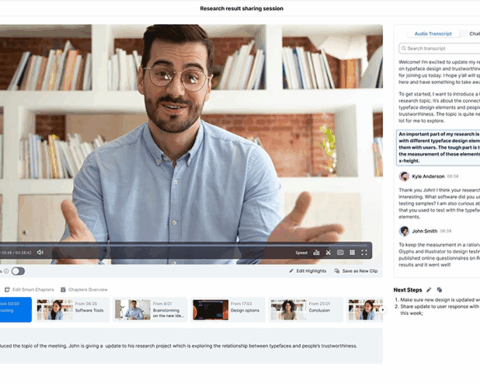The image size is (480, 384).
Task: Click the Next Steps heading
Action: (x=407, y=290)
